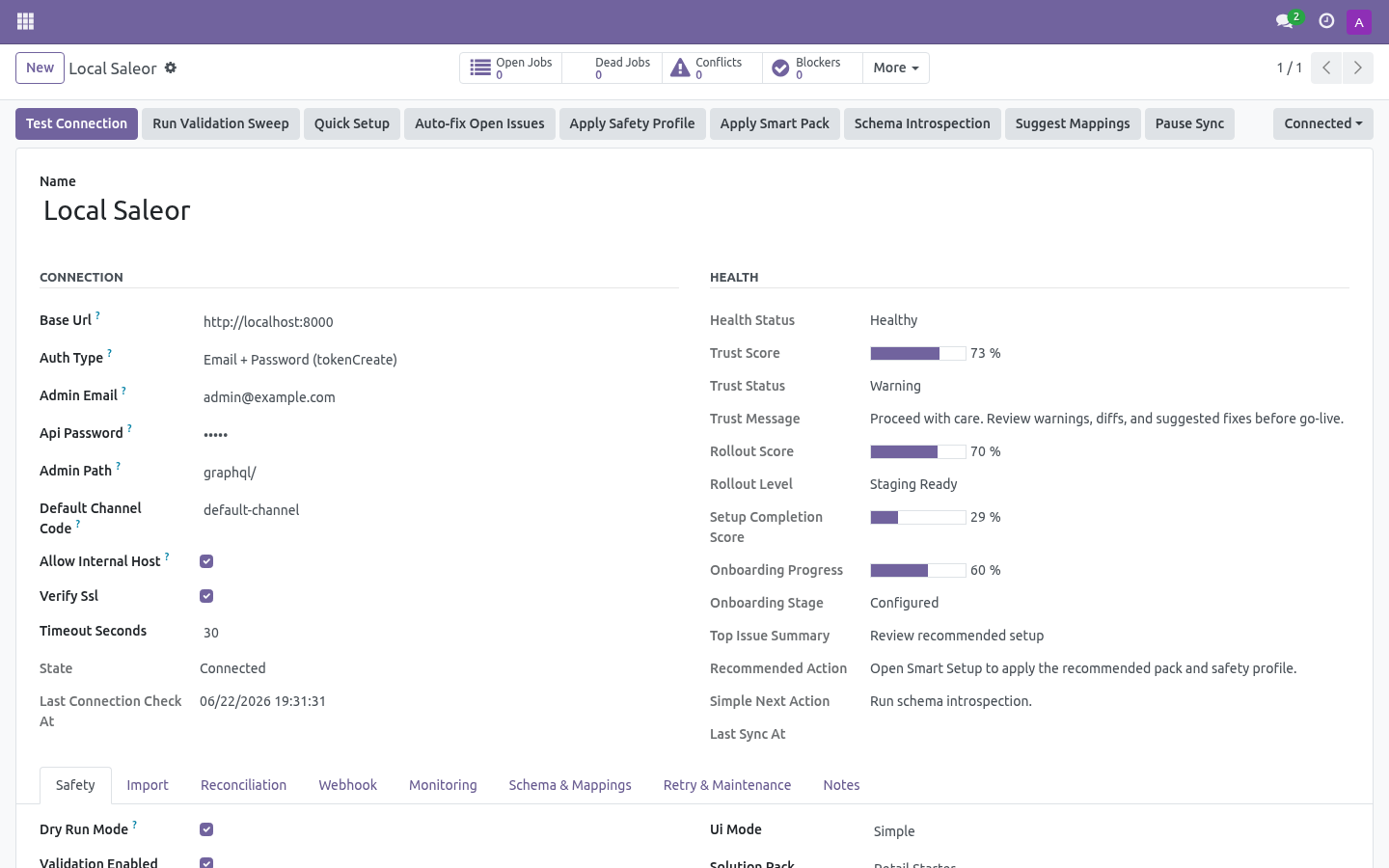Open the gear actions menu beside Local Saleor

171,68
